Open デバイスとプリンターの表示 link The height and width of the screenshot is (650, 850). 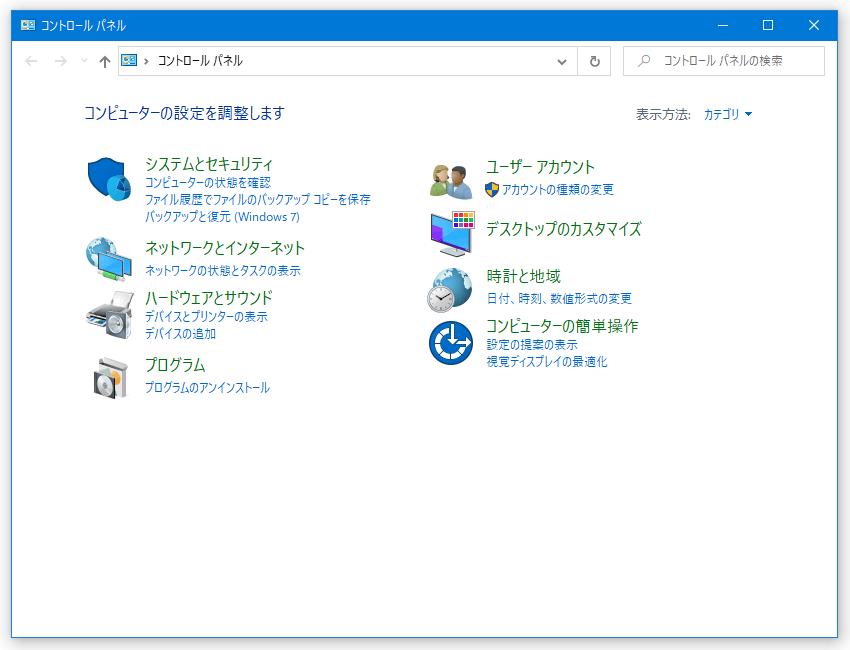point(207,317)
